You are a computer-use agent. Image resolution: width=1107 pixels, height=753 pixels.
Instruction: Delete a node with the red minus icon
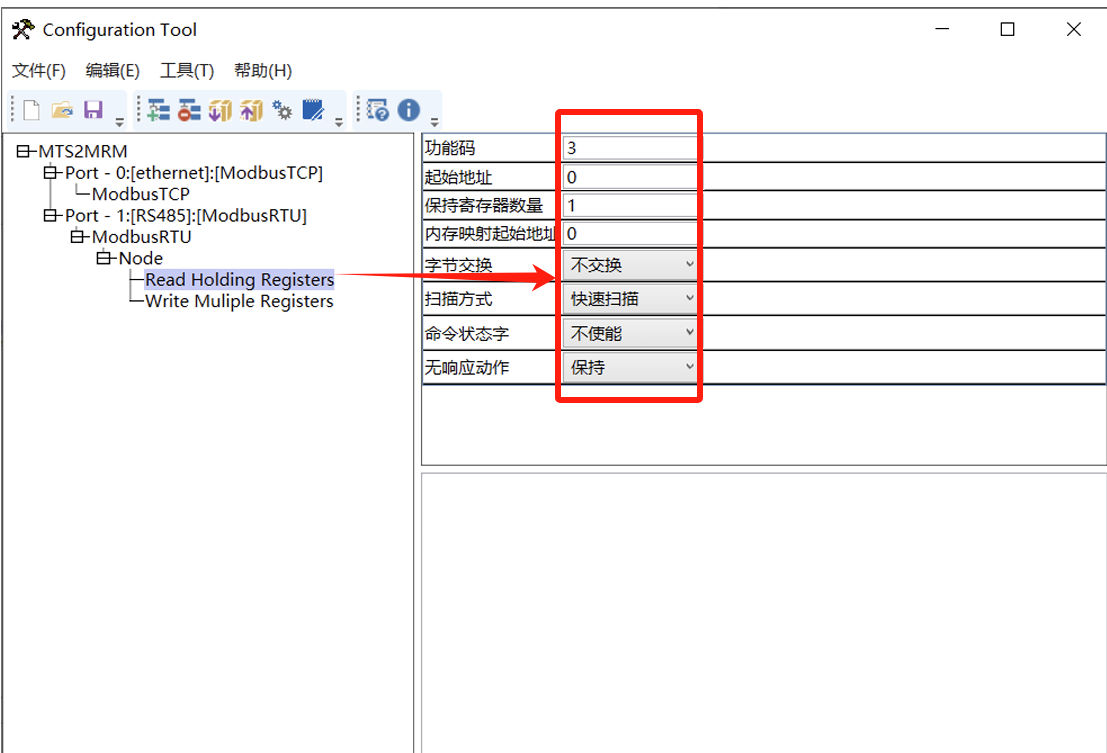tap(189, 110)
